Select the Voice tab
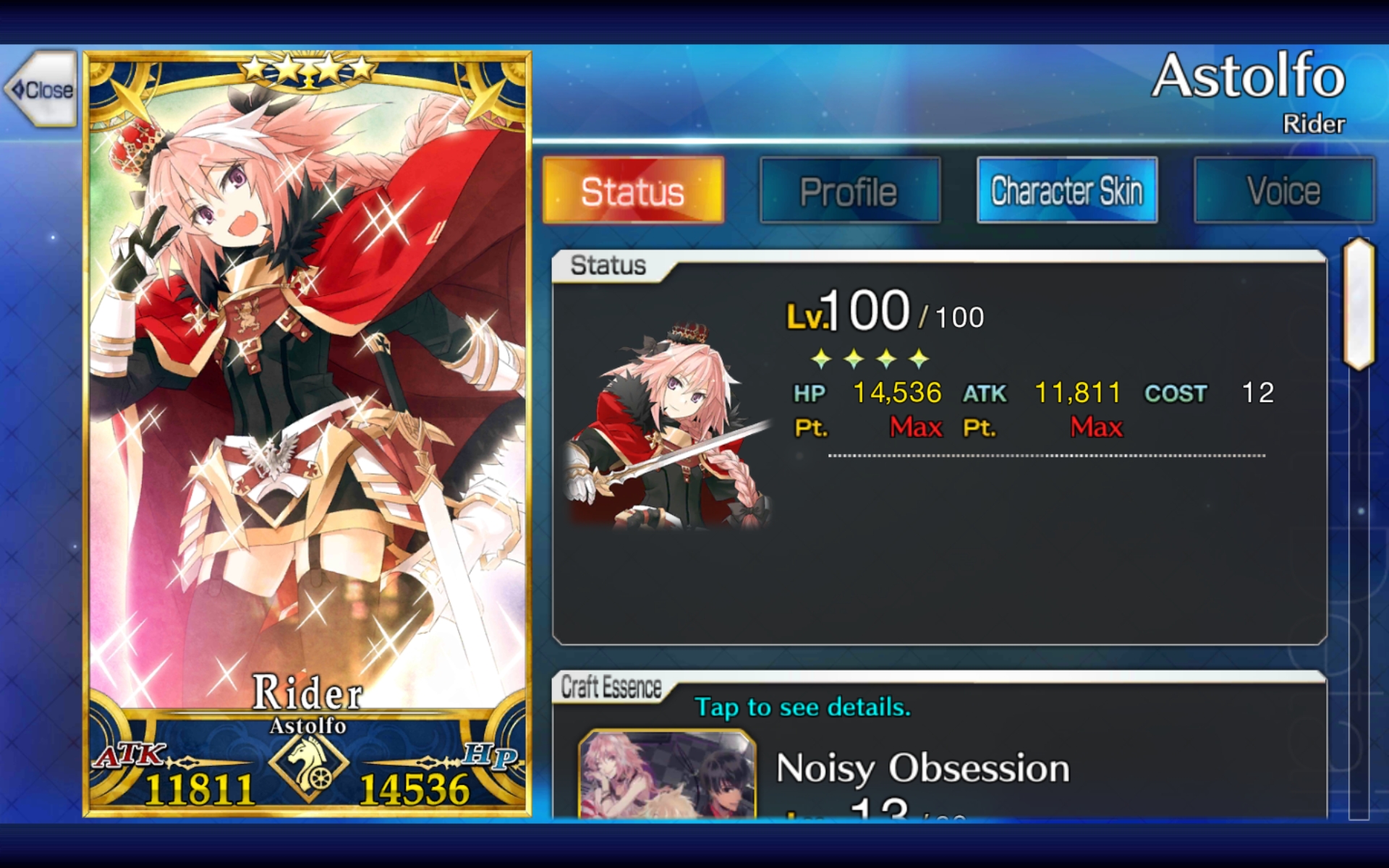 [1284, 191]
